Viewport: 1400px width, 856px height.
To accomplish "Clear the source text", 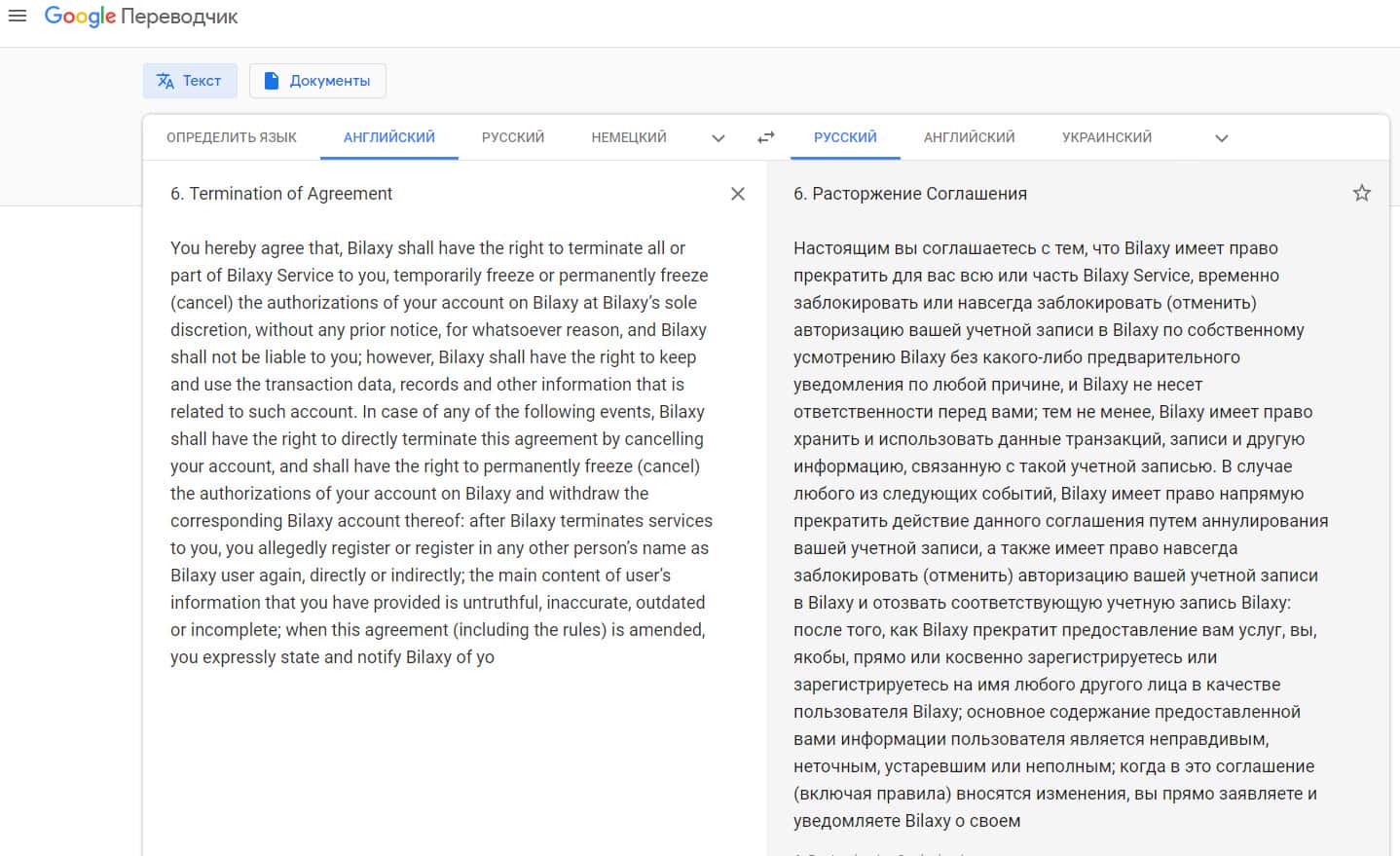I will tap(738, 194).
